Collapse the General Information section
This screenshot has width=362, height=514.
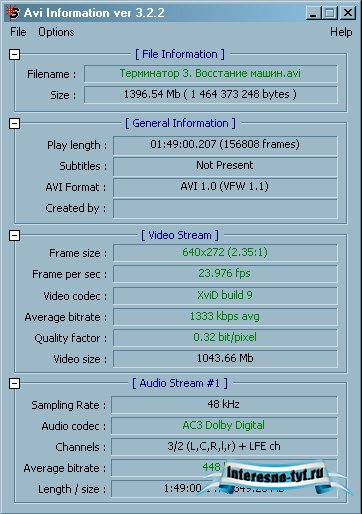click(14, 123)
